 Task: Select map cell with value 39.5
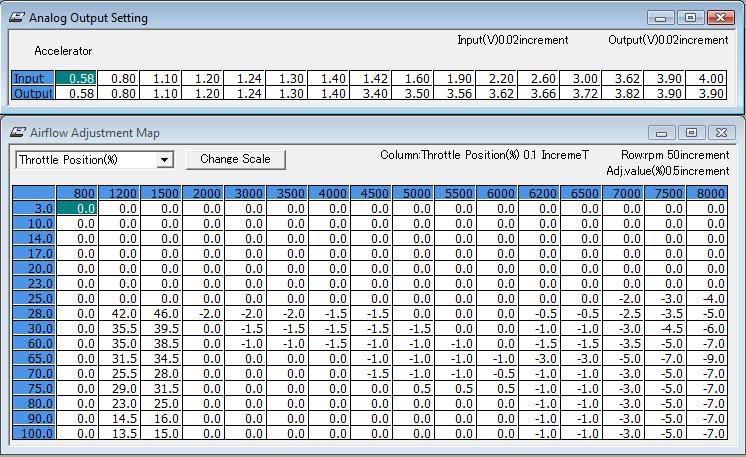161,329
